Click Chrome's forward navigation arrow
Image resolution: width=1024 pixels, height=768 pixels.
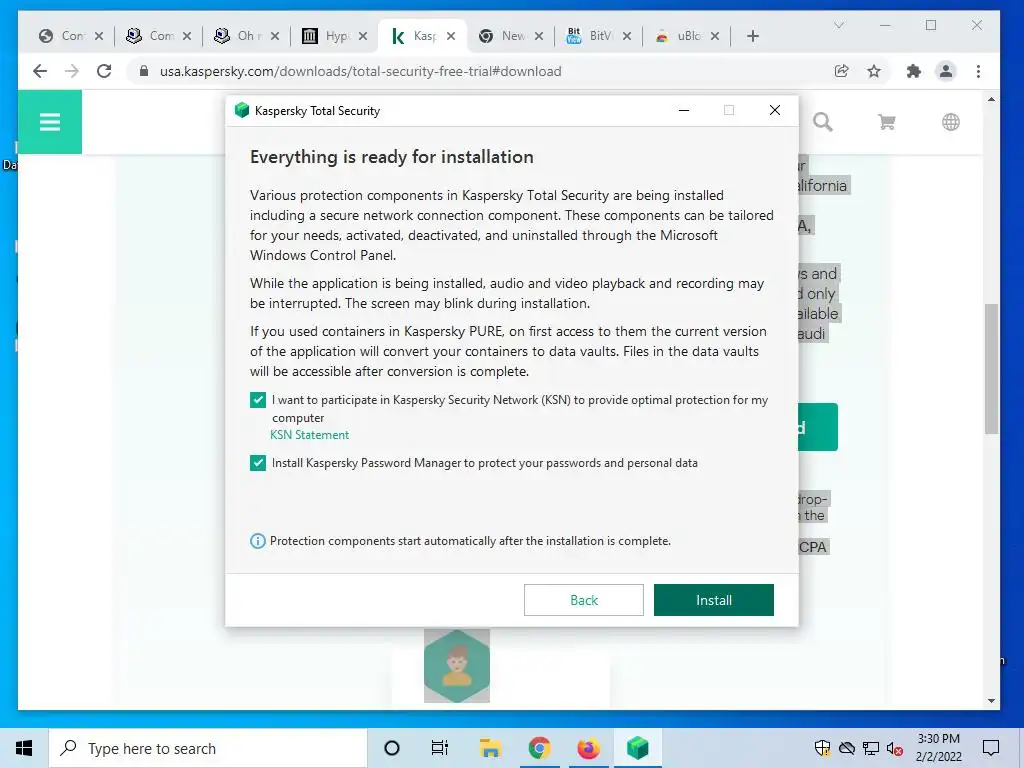point(72,71)
